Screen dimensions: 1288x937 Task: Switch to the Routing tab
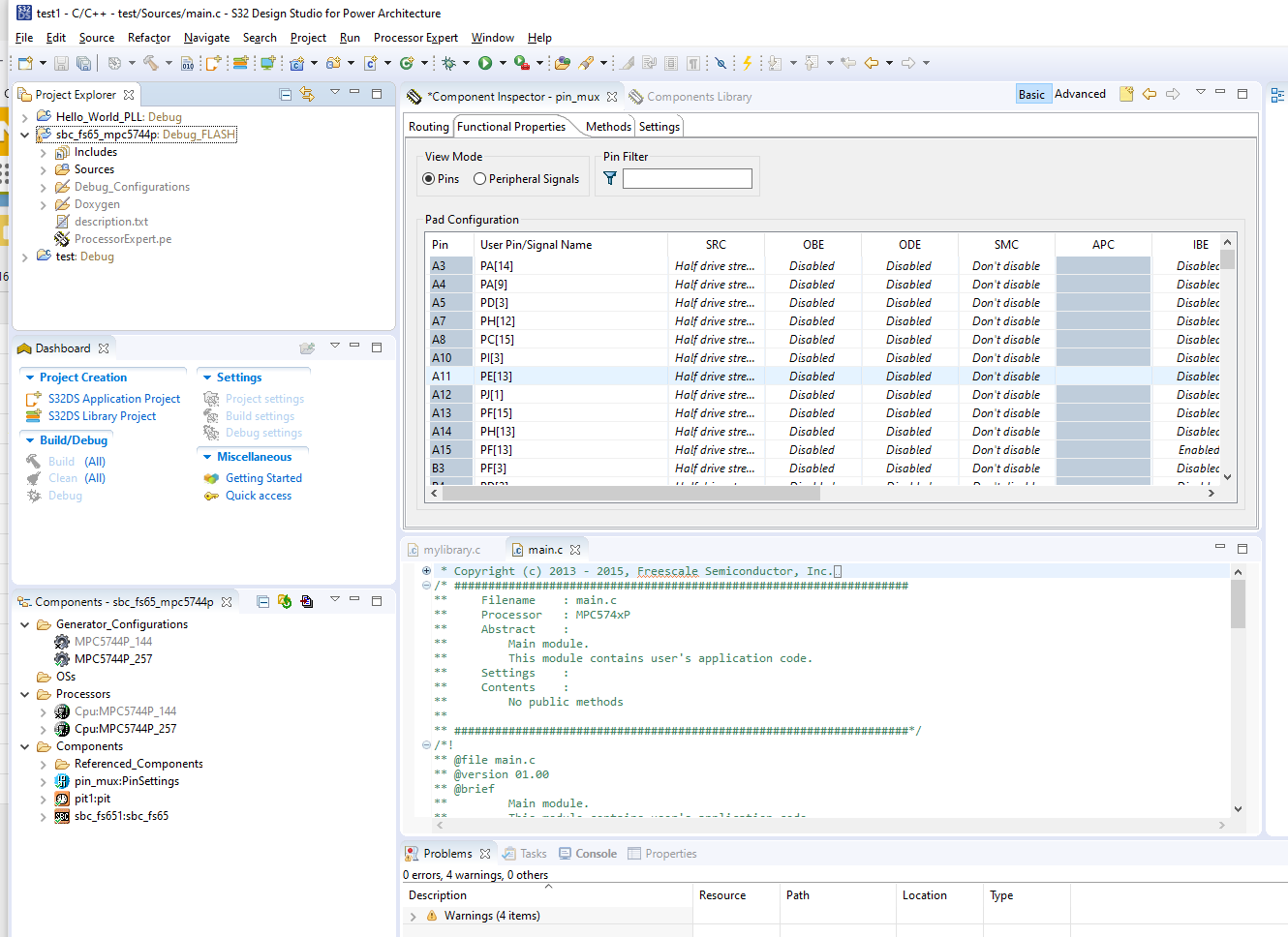[x=428, y=126]
